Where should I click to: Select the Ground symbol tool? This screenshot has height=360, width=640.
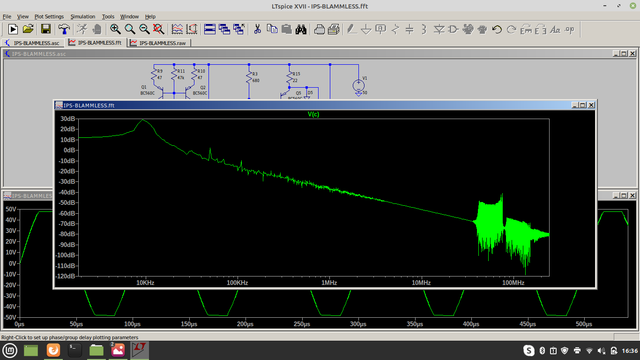coord(366,29)
